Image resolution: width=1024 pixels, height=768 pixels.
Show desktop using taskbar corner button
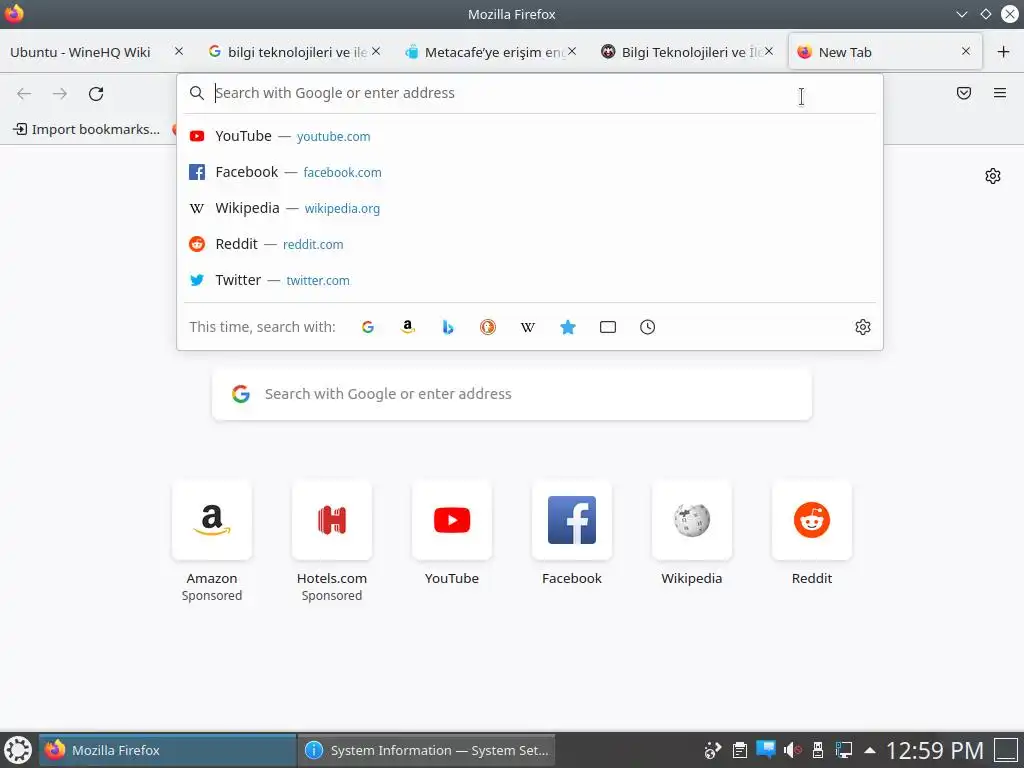click(x=1006, y=750)
